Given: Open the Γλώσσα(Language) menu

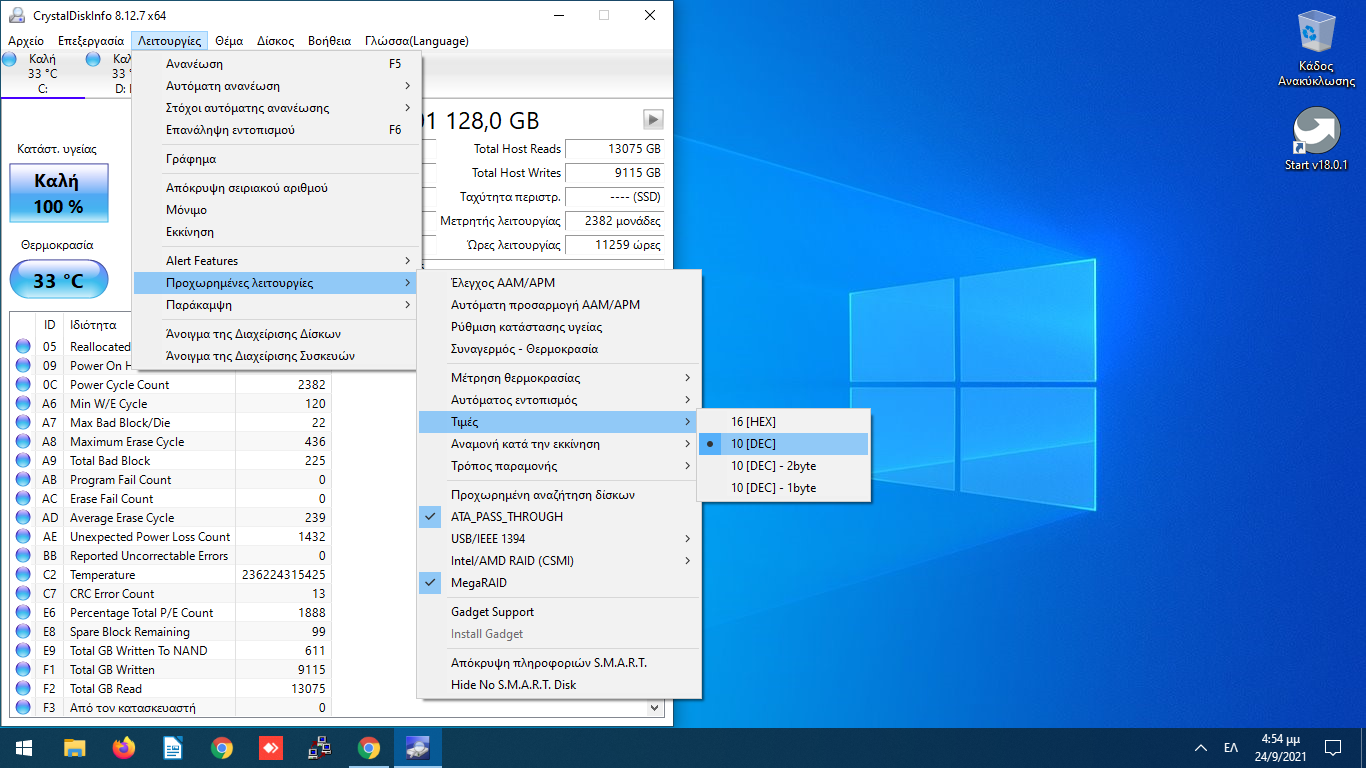Looking at the screenshot, I should (417, 41).
